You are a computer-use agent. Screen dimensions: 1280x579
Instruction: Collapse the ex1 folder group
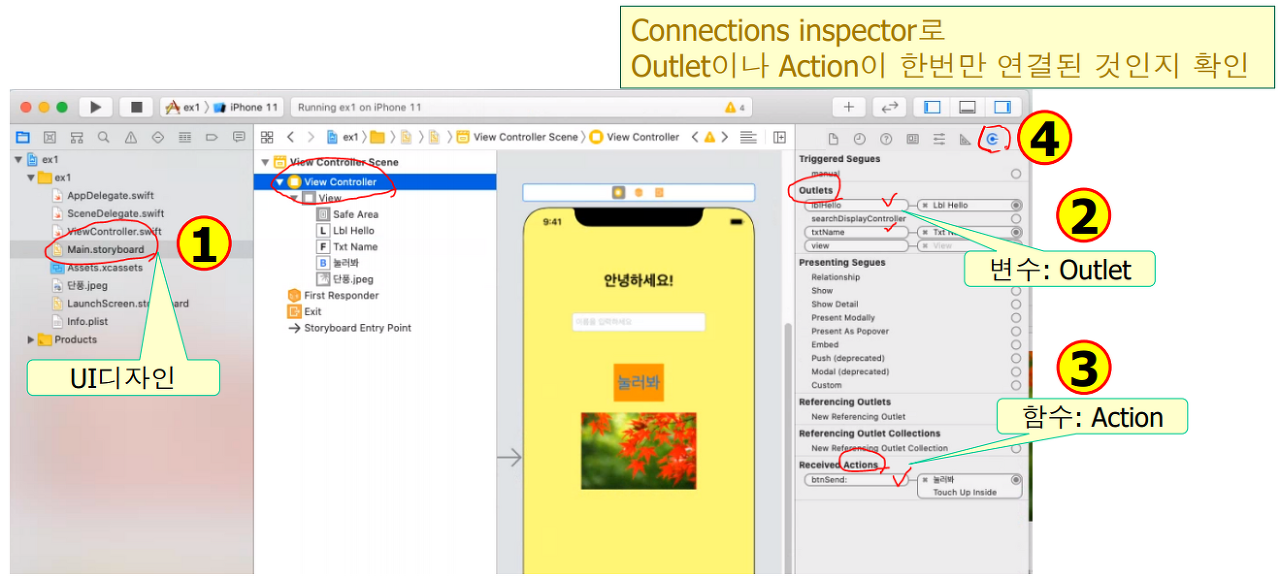31,177
